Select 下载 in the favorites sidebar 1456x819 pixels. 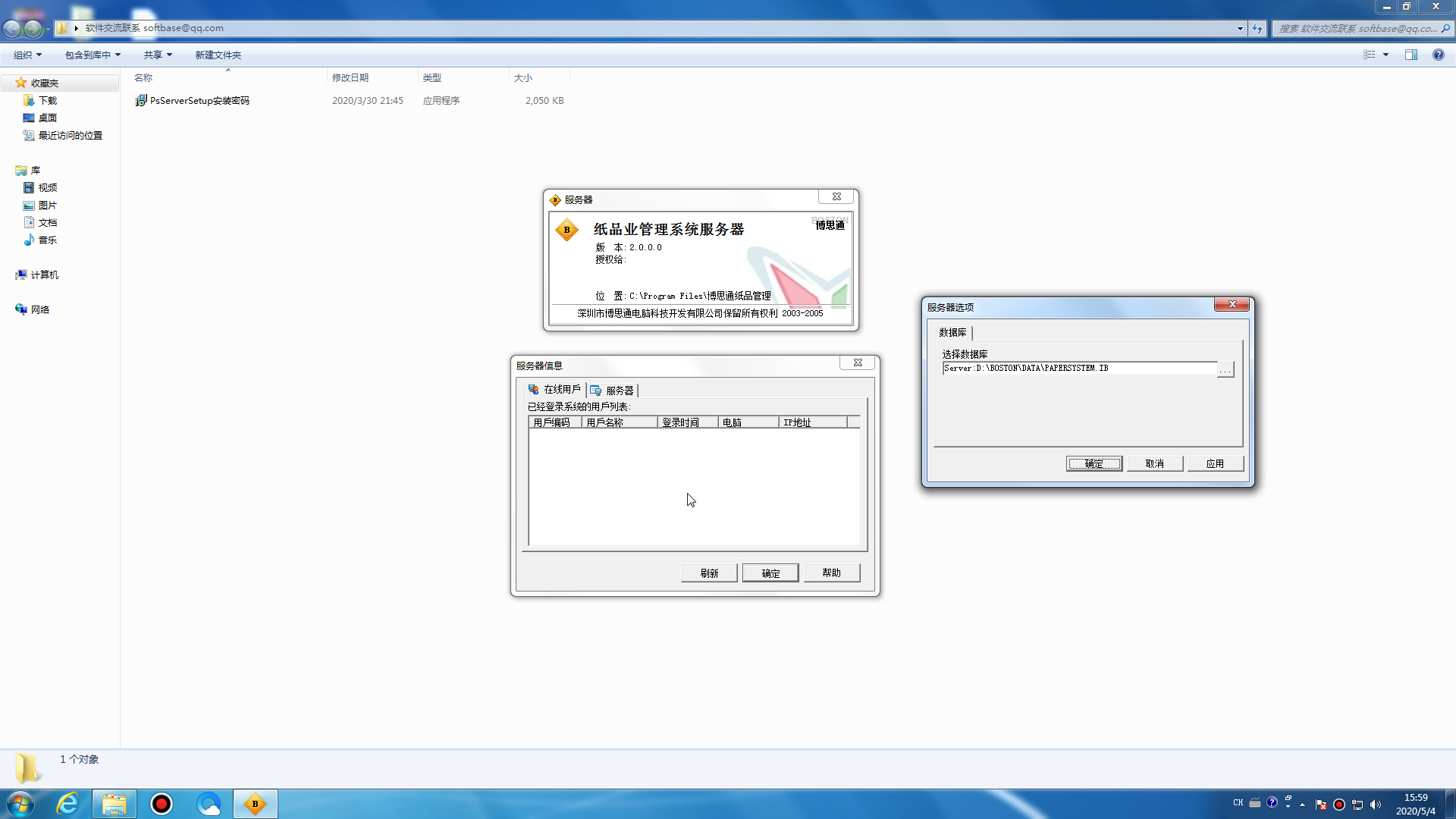coord(48,101)
